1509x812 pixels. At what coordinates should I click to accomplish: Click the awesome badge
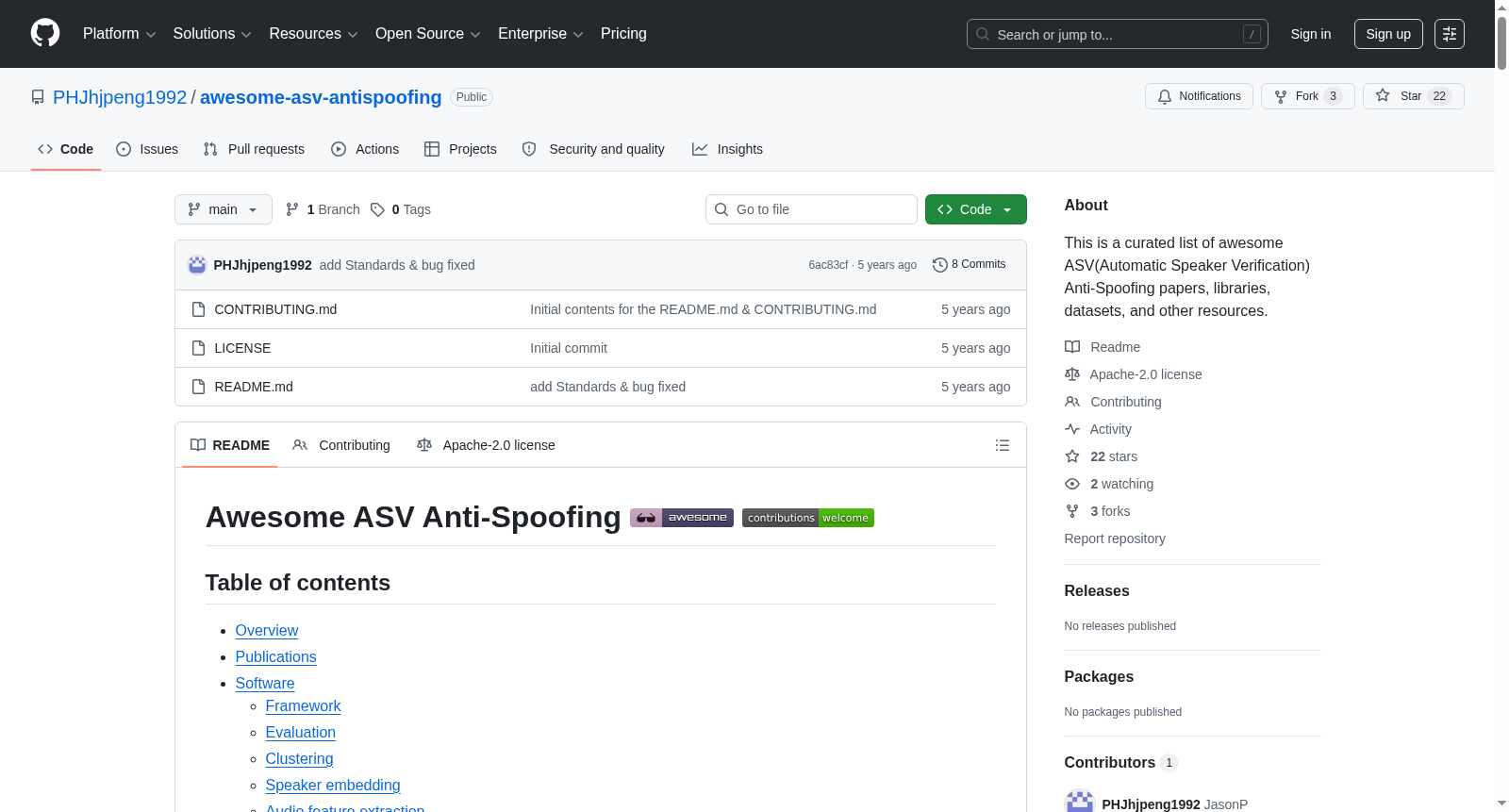pyautogui.click(x=682, y=518)
